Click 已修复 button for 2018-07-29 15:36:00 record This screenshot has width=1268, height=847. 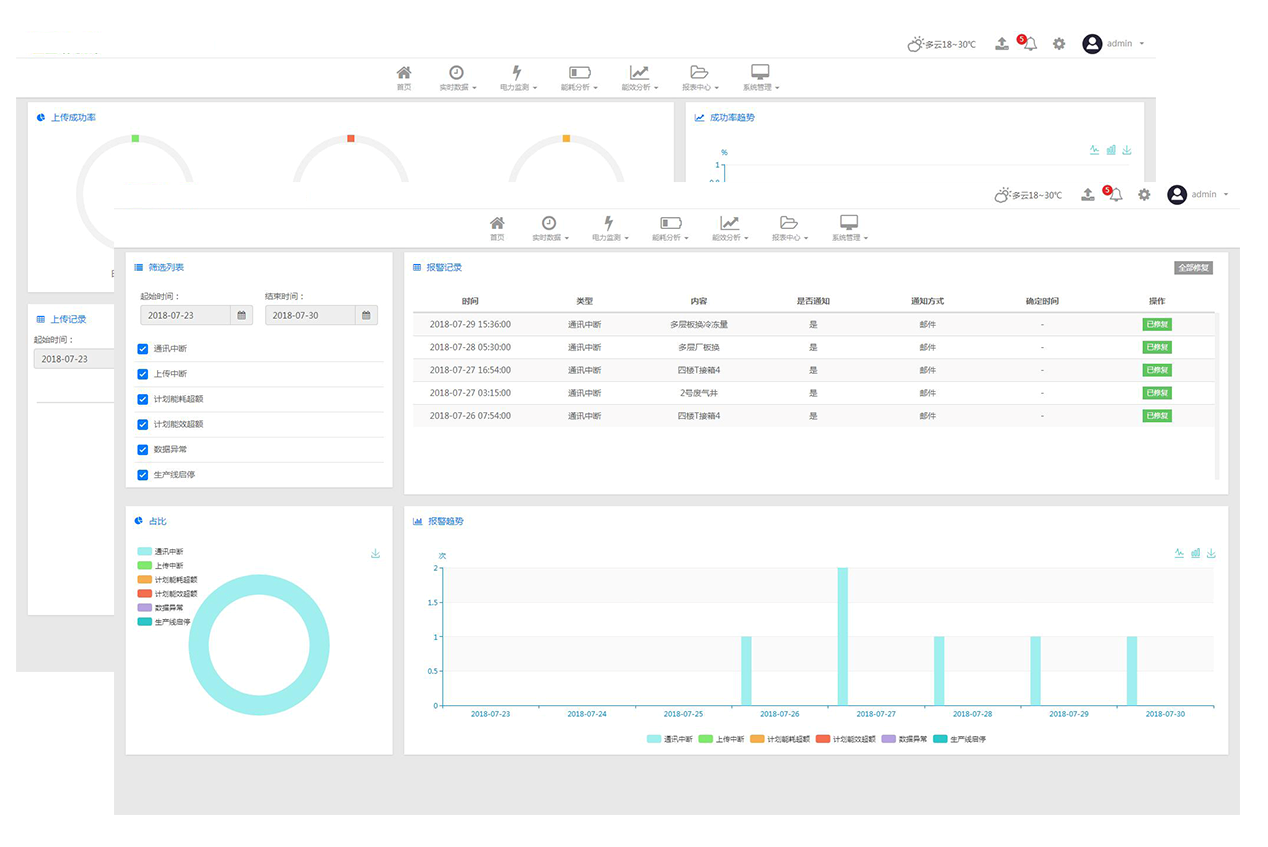coord(1156,324)
